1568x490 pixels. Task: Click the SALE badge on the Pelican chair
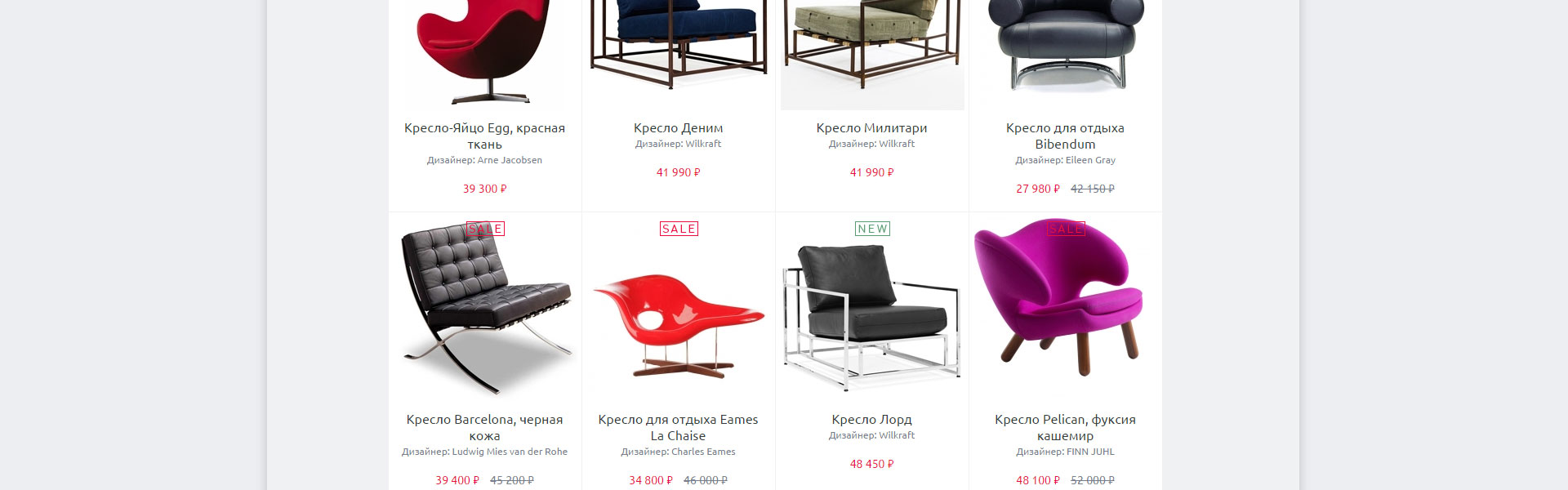point(1066,229)
